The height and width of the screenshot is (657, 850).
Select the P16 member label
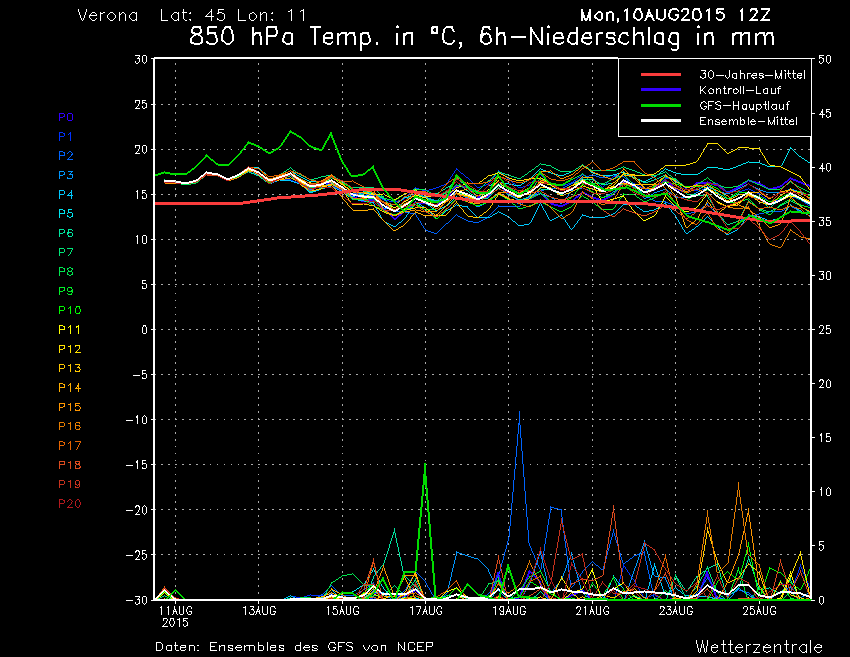69,426
